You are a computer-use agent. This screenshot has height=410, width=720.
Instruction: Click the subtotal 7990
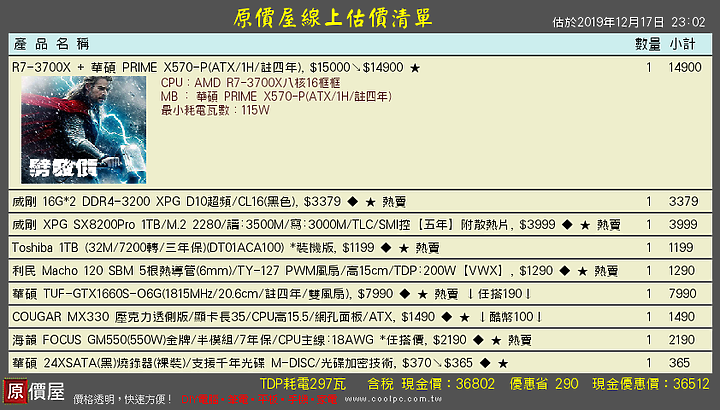[x=683, y=294]
